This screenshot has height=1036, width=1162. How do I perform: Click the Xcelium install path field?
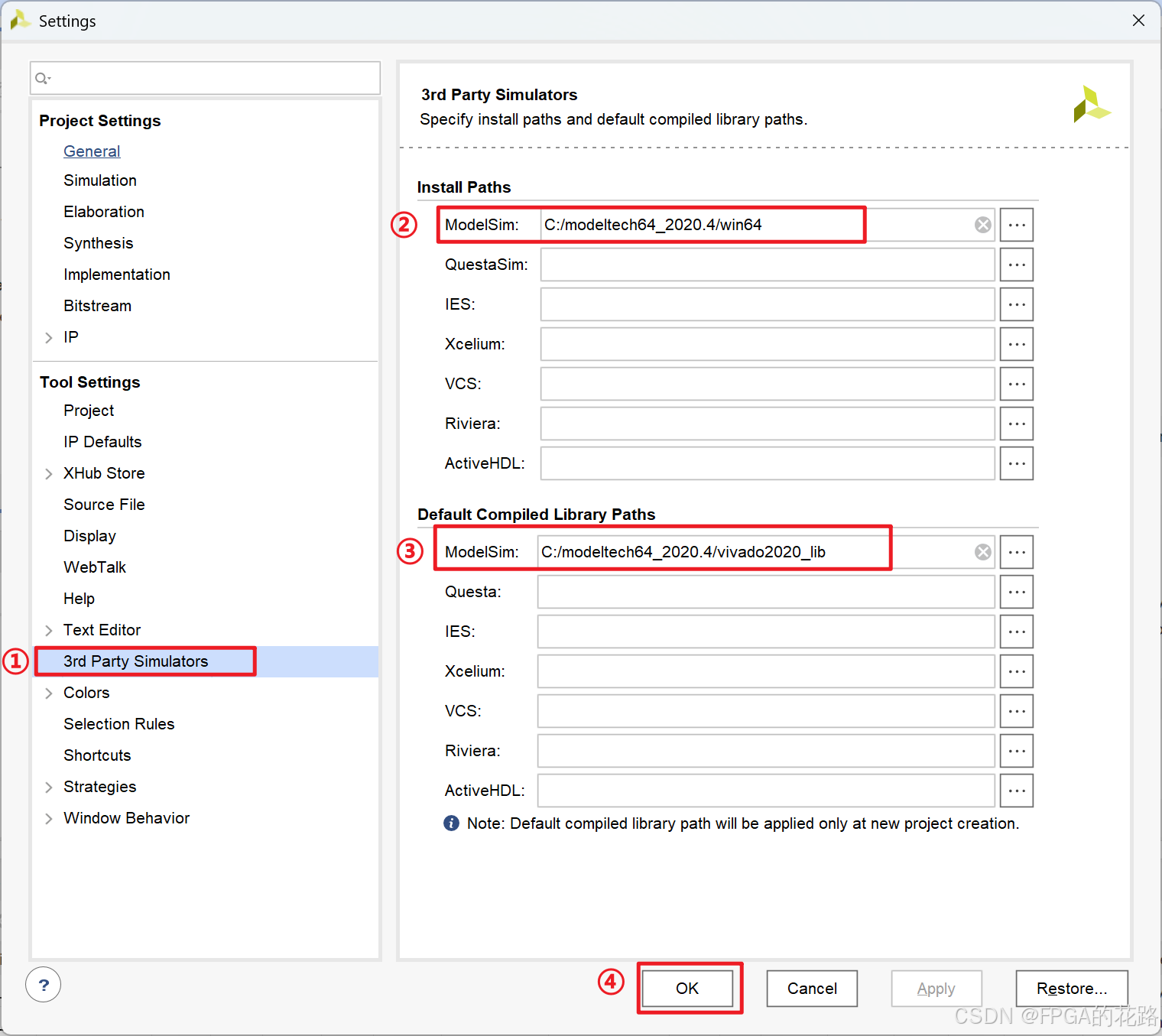768,344
